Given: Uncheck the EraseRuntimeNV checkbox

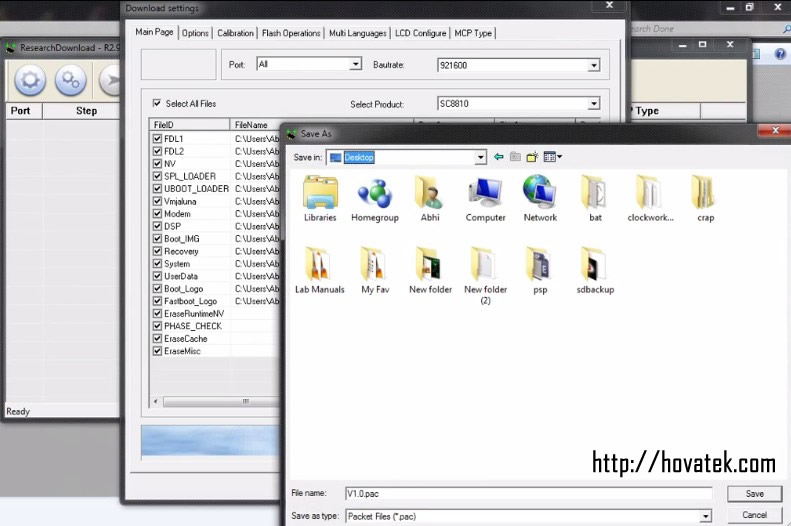Looking at the screenshot, I should click(x=157, y=314).
